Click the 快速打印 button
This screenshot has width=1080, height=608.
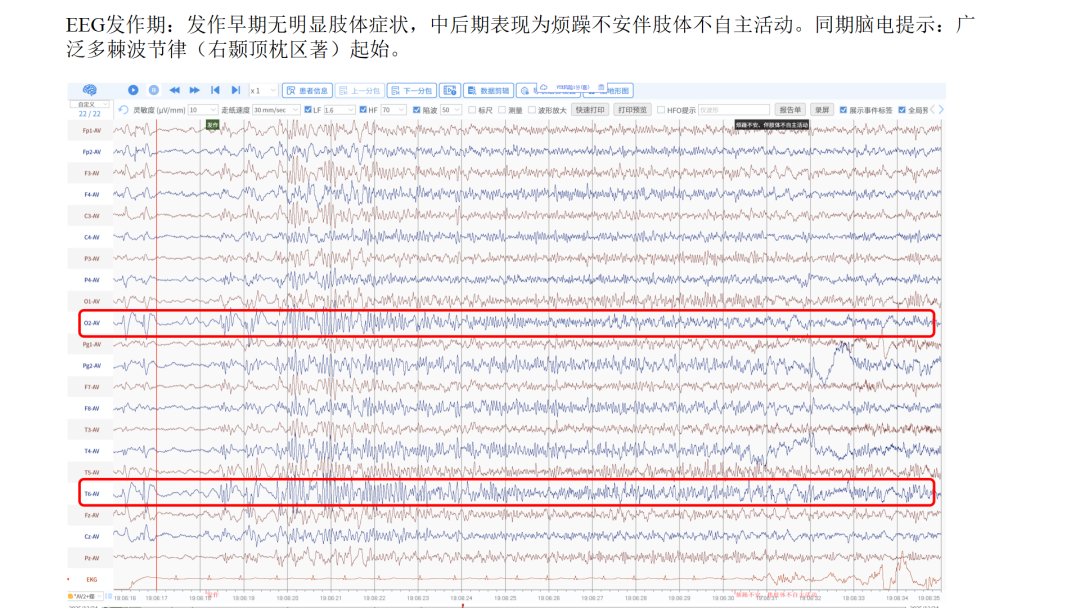[590, 110]
